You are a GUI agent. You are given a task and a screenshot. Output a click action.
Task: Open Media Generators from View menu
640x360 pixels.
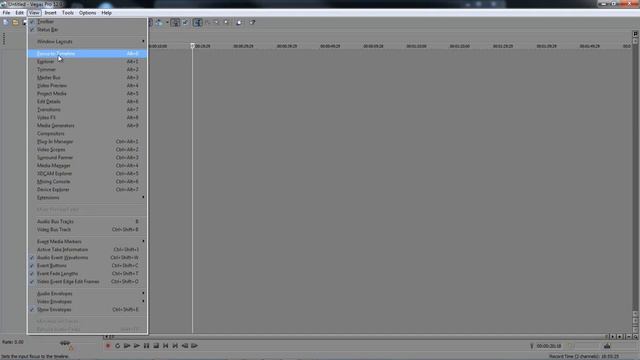pyautogui.click(x=87, y=126)
